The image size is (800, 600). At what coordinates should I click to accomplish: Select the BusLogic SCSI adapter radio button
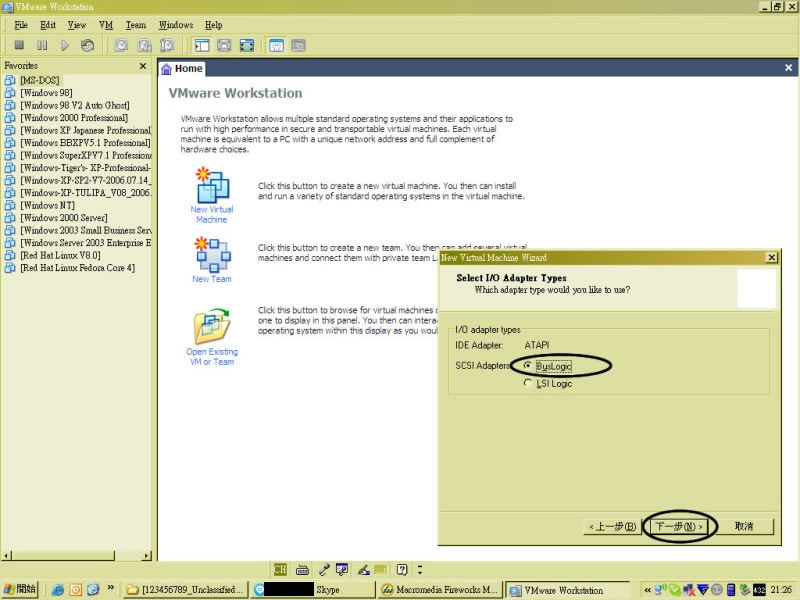click(x=528, y=365)
